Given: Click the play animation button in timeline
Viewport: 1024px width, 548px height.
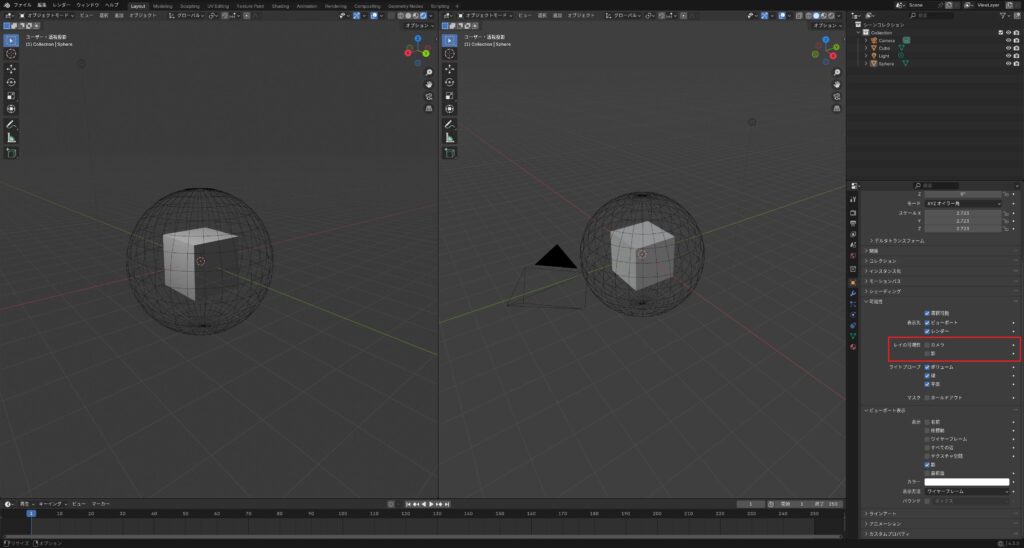Looking at the screenshot, I should [x=431, y=504].
